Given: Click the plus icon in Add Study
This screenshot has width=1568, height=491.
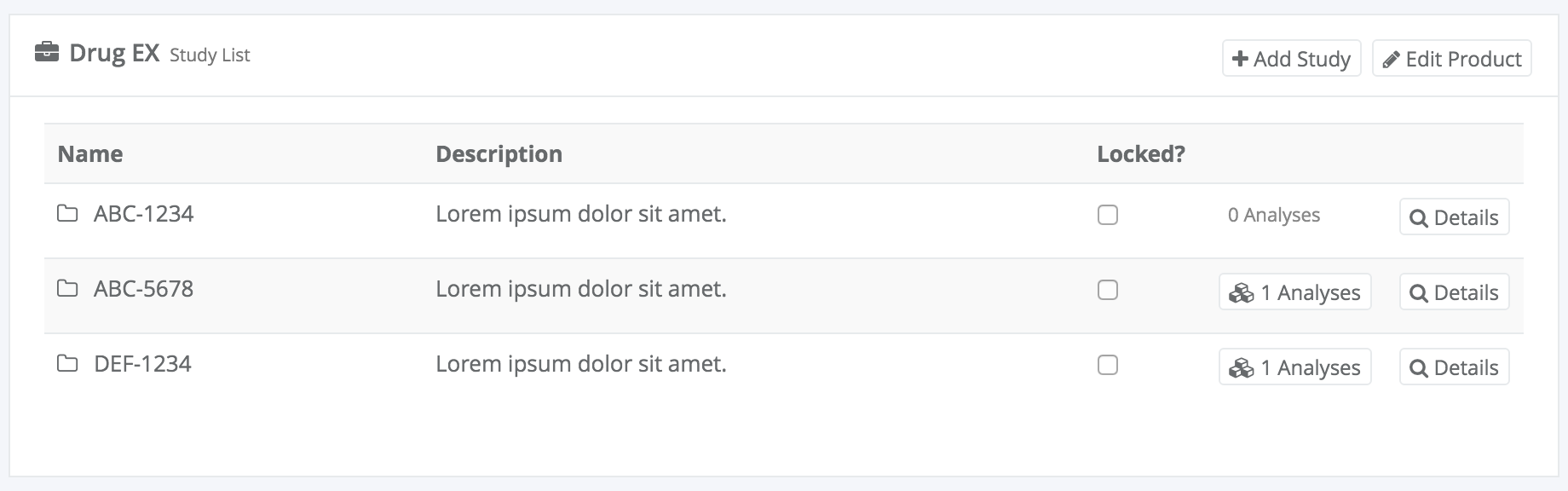Looking at the screenshot, I should pos(1240,59).
